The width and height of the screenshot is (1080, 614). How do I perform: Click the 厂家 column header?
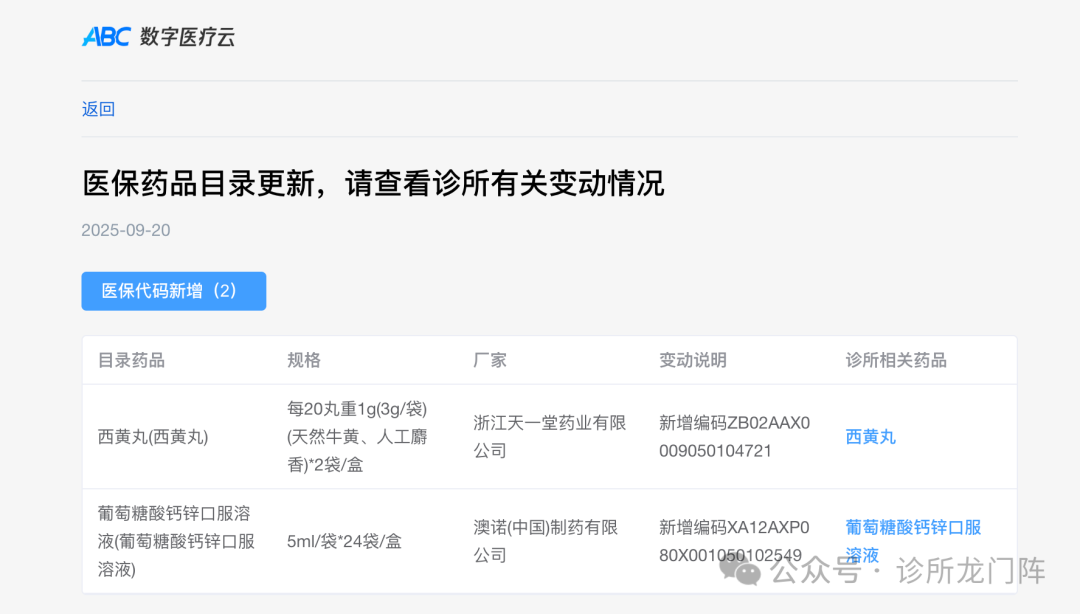(490, 360)
